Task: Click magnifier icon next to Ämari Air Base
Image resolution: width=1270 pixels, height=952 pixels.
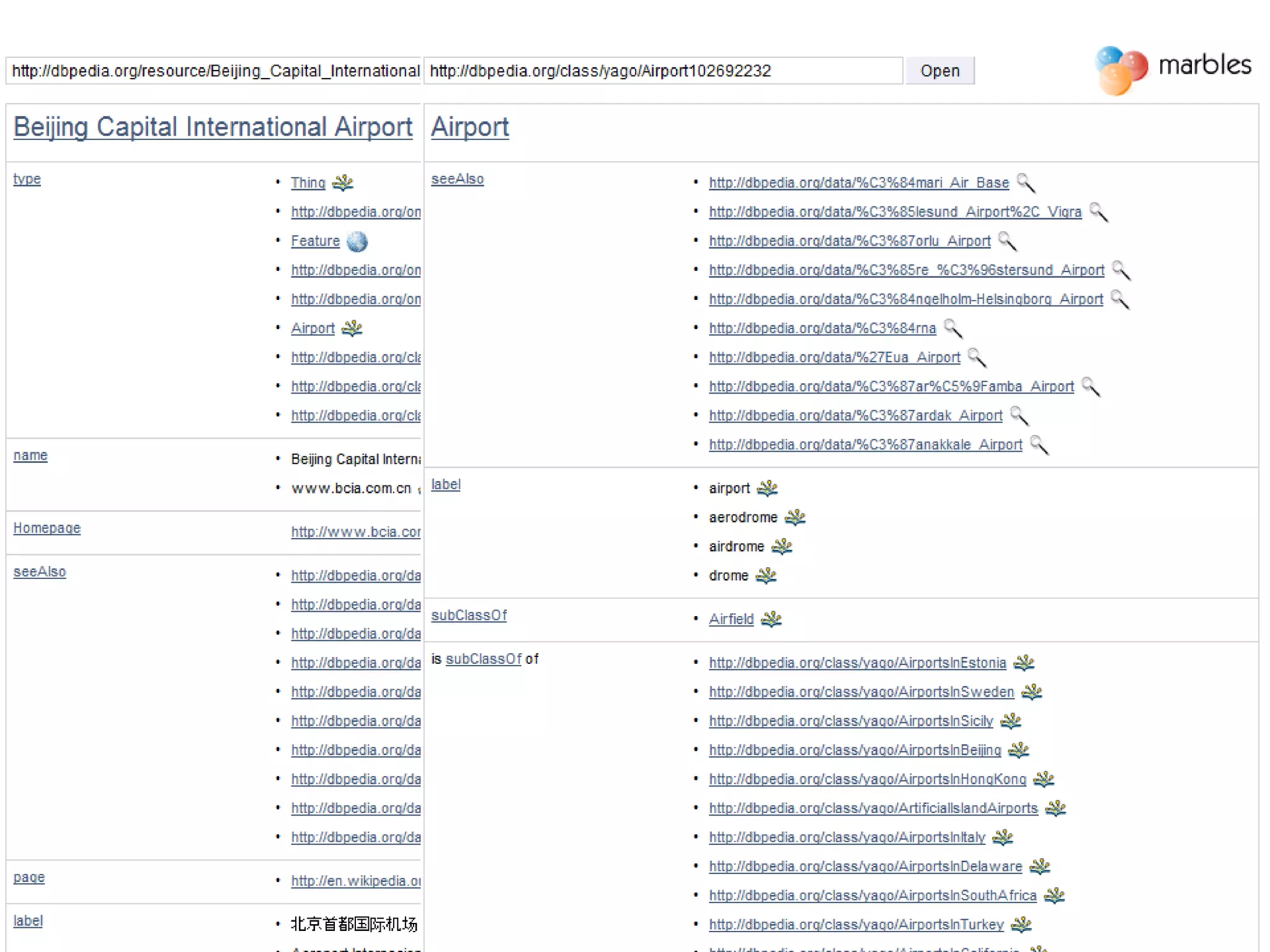Action: pyautogui.click(x=1026, y=183)
